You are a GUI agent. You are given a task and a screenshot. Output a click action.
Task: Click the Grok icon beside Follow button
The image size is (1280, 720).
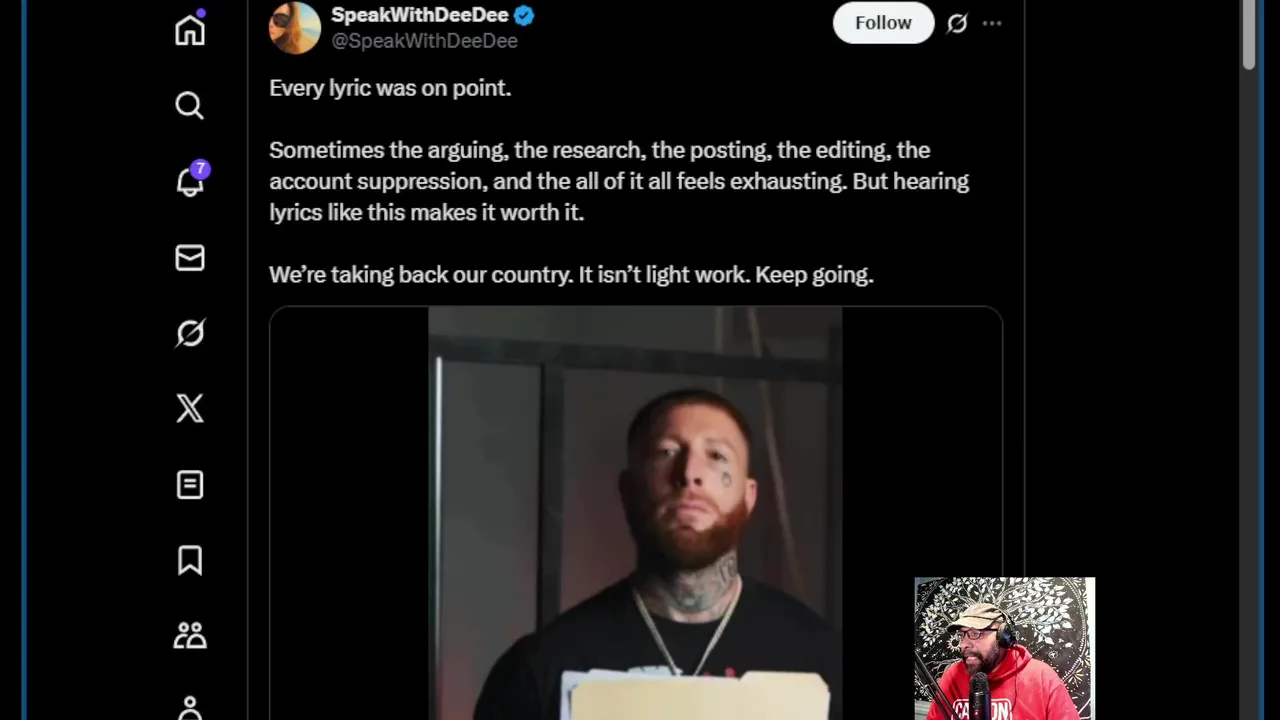point(957,23)
